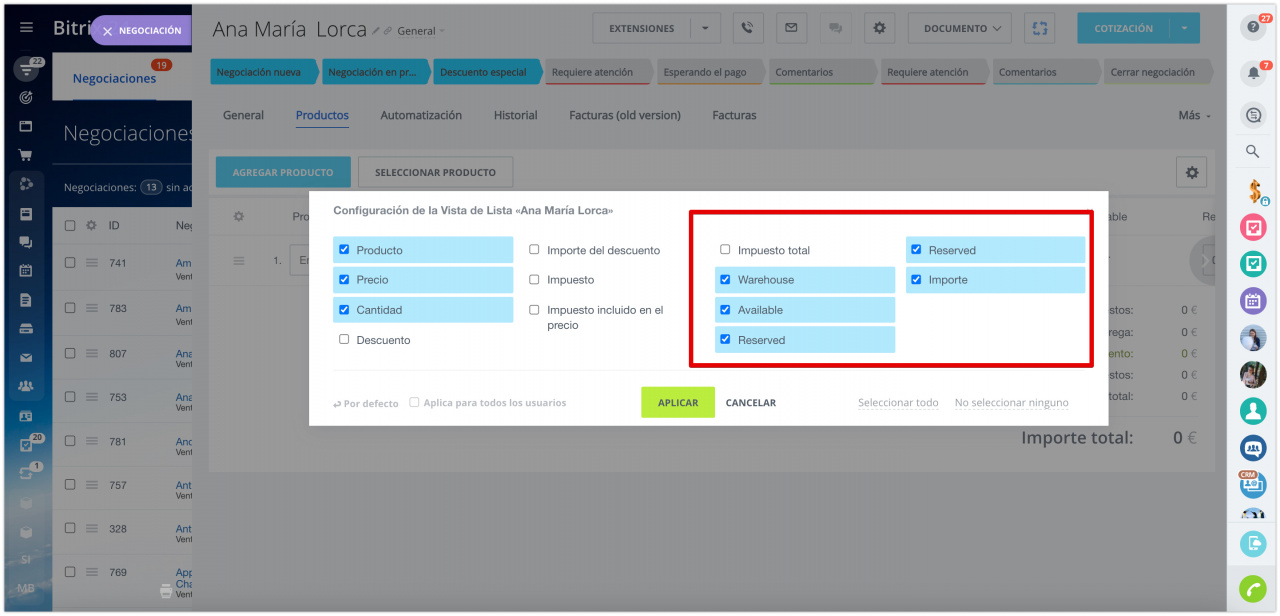Click the Agregar producto button
The width and height of the screenshot is (1280, 616).
click(x=283, y=172)
